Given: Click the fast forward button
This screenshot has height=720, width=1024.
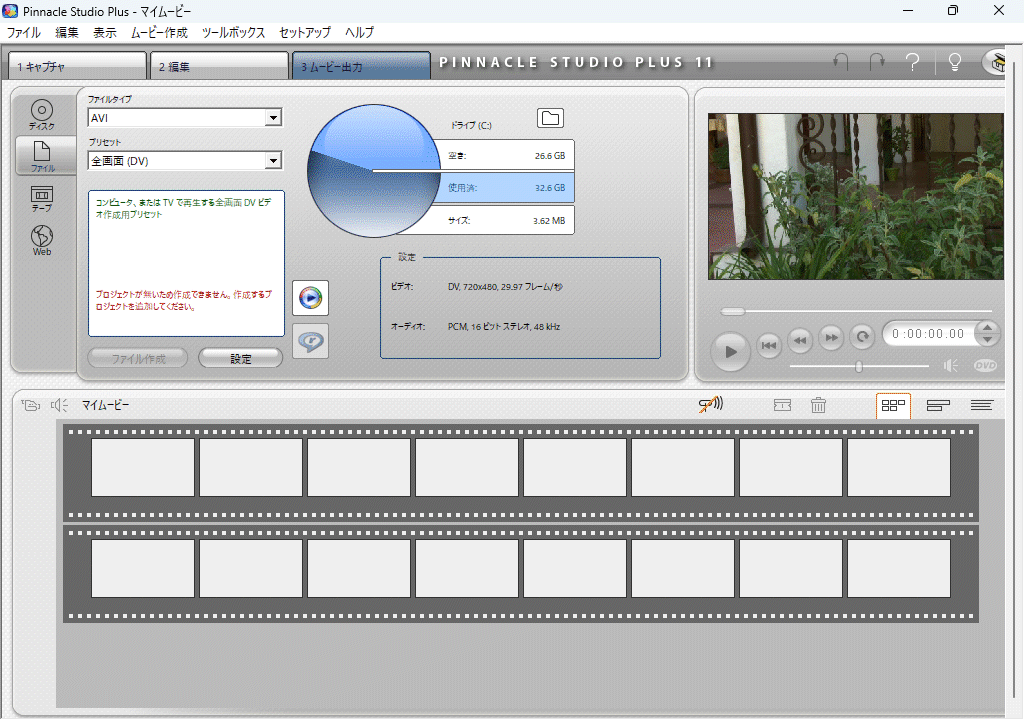Looking at the screenshot, I should (x=831, y=338).
